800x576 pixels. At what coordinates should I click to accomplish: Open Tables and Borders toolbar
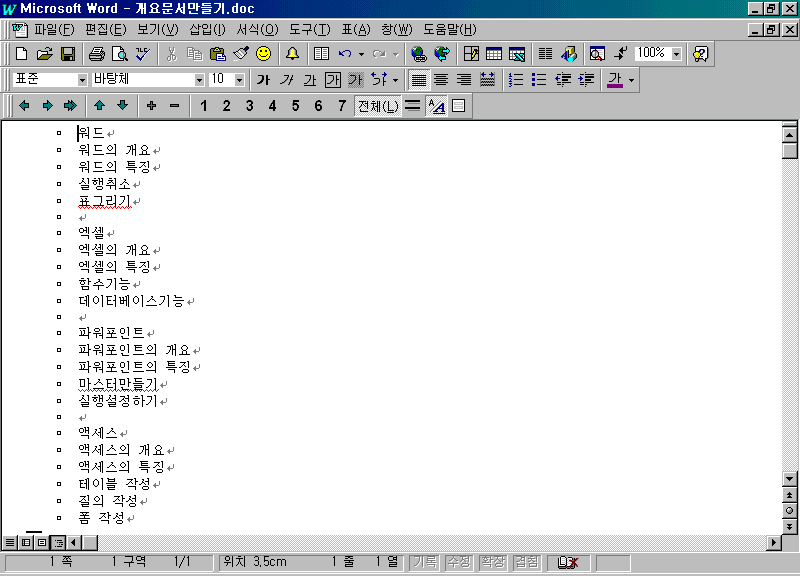471,54
